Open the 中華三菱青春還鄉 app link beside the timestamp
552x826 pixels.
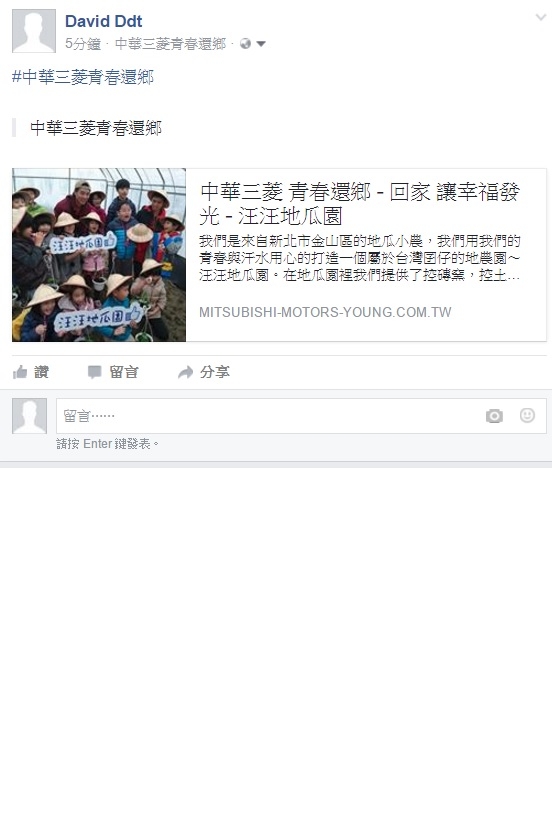click(170, 44)
